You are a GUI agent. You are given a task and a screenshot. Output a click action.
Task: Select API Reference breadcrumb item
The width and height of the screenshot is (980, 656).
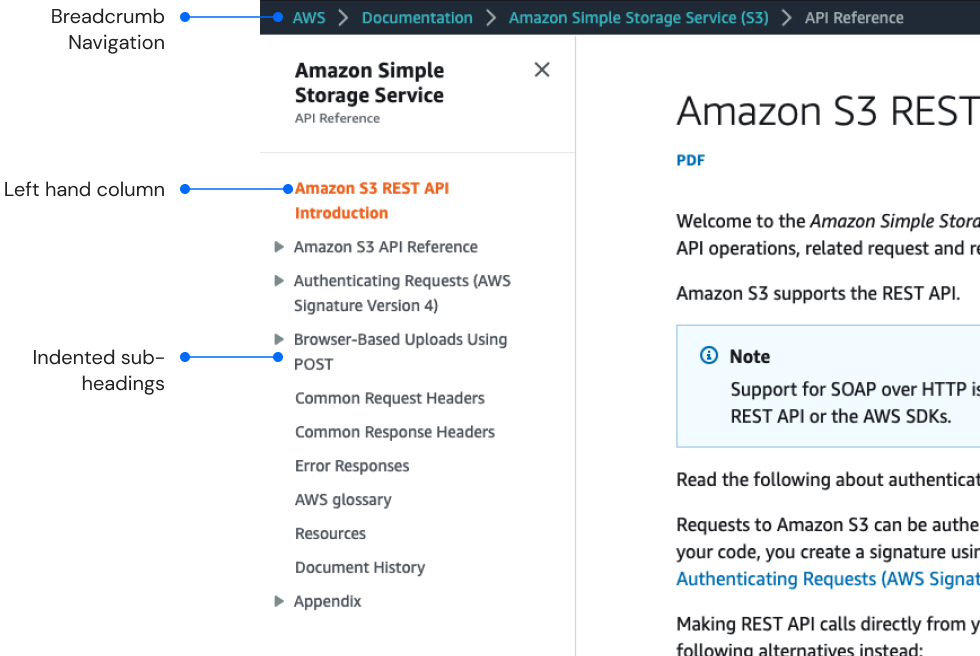point(854,18)
